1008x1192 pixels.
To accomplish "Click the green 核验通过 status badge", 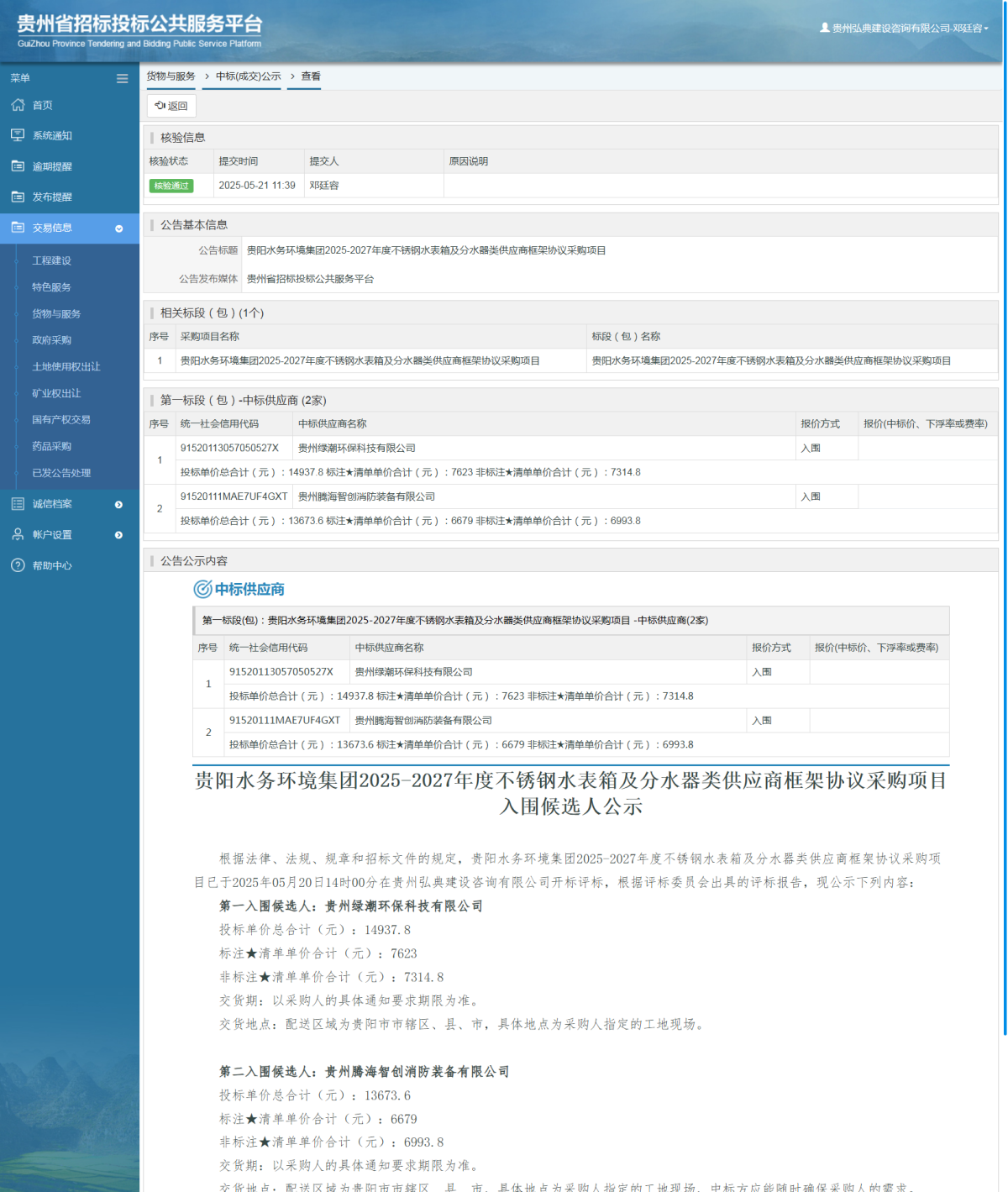I will (171, 186).
